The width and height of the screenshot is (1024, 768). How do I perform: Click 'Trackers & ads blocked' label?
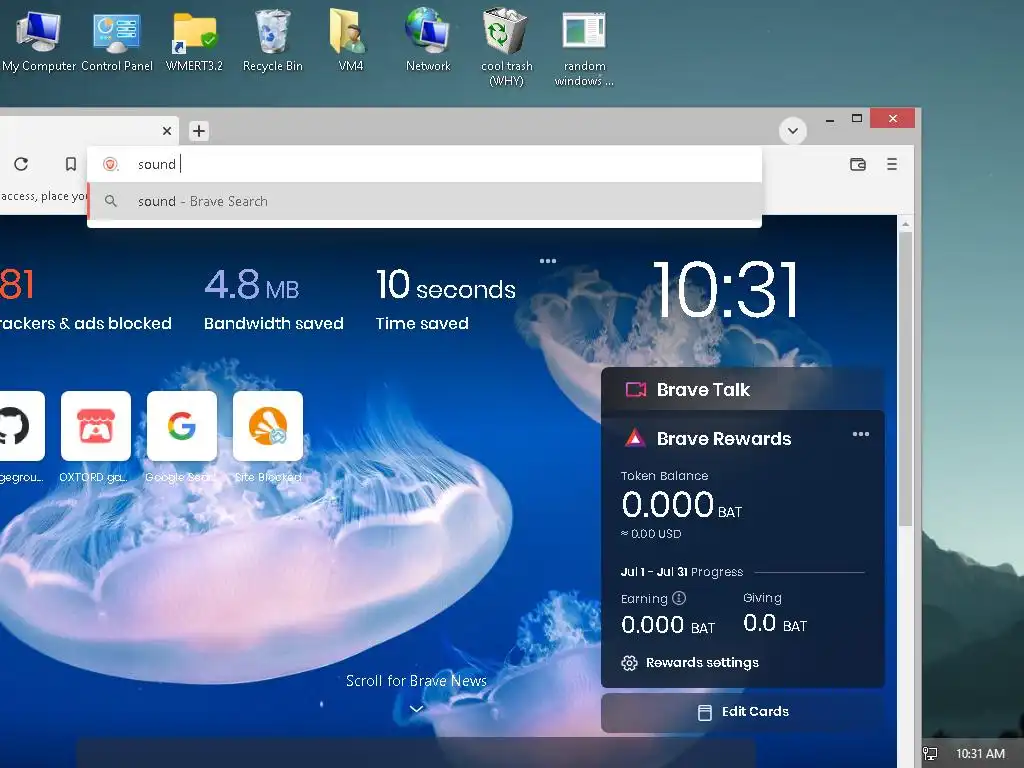click(x=86, y=323)
